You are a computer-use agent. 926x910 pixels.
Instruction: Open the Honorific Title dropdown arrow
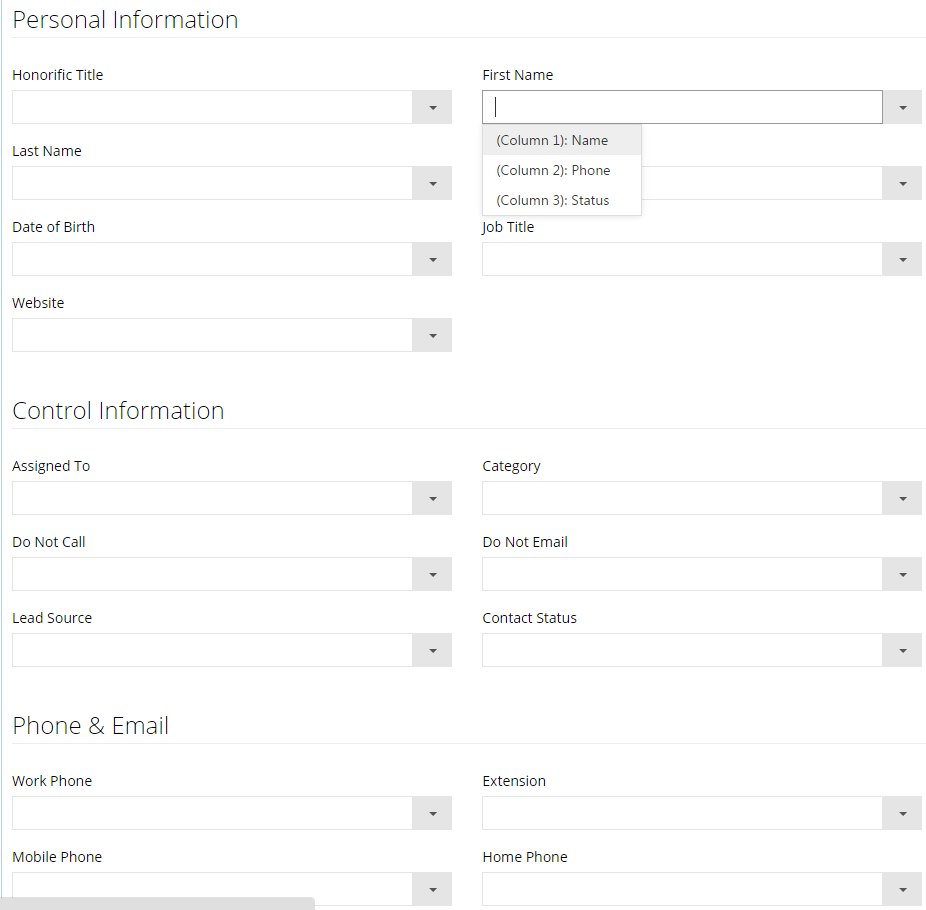[432, 107]
